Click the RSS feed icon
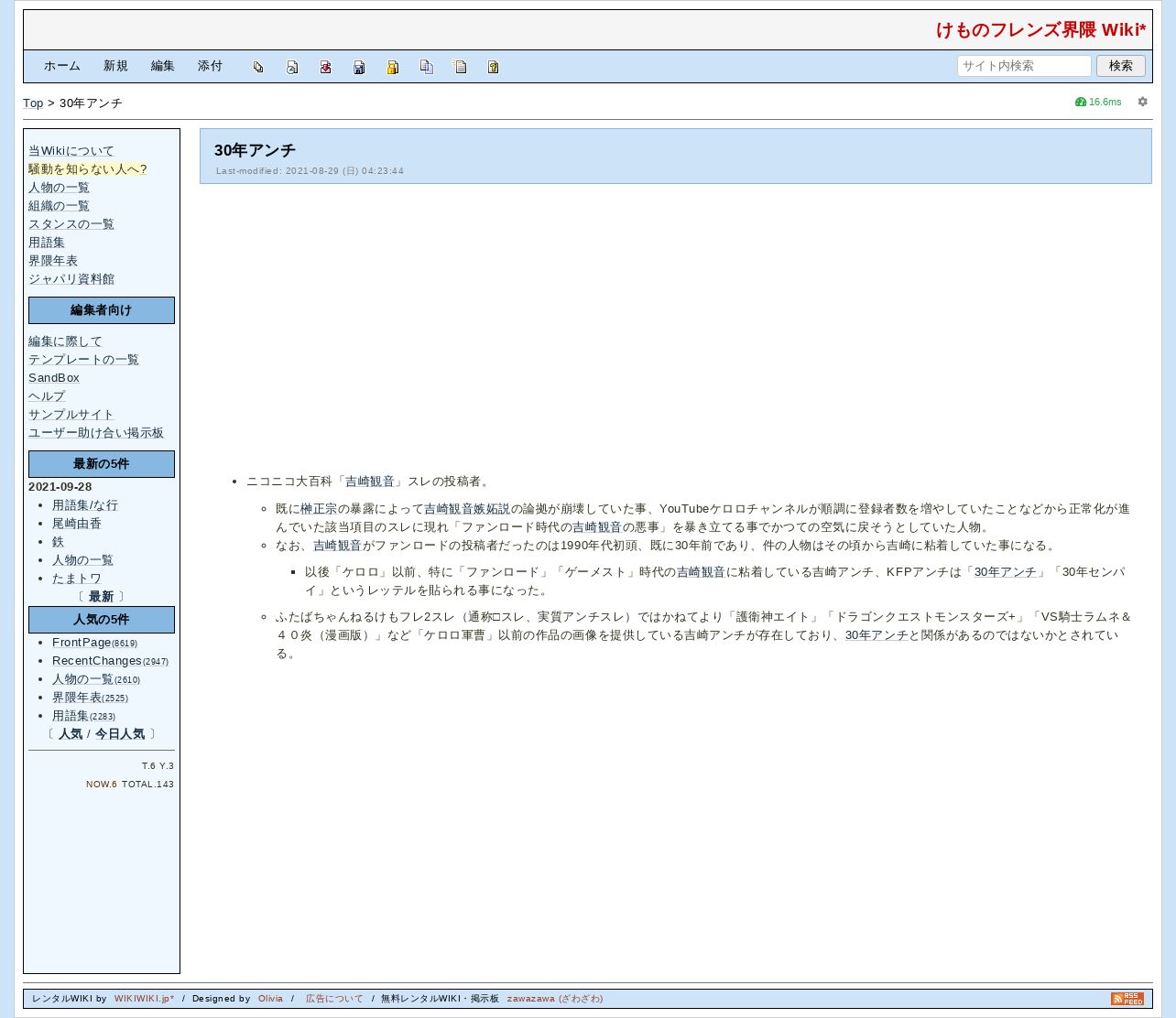1176x1018 pixels. coord(1127,999)
